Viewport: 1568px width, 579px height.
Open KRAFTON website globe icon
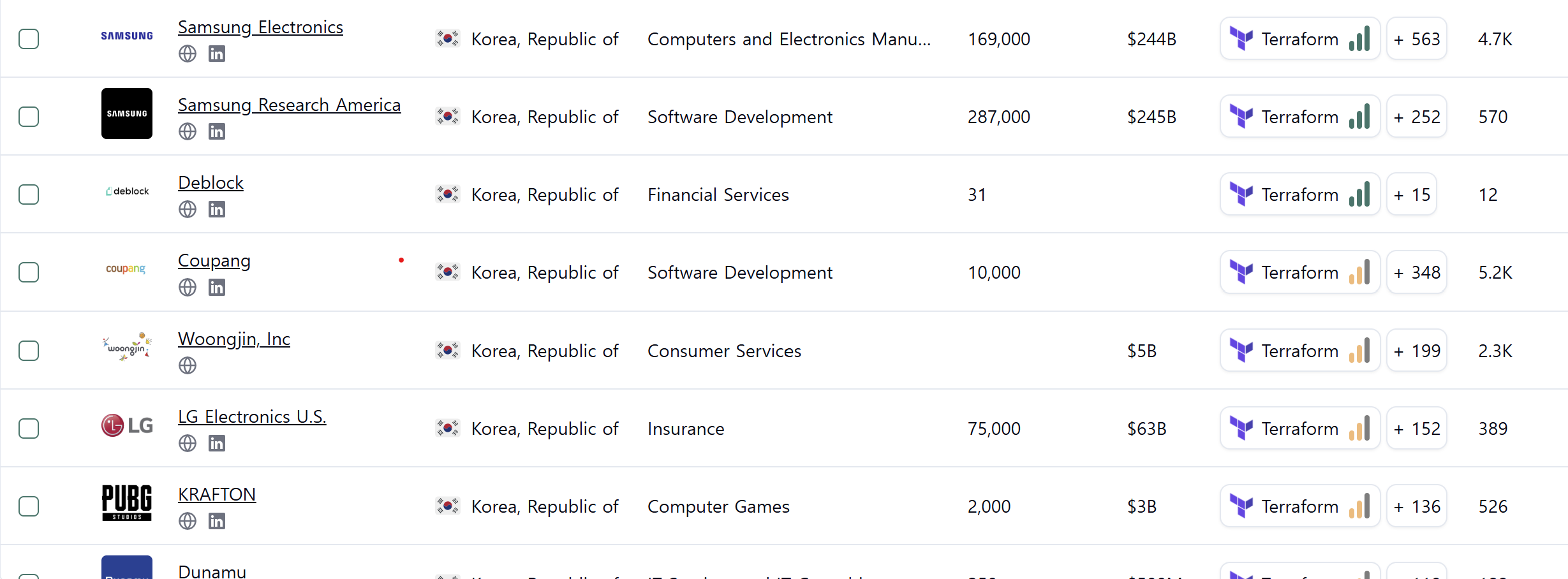tap(188, 521)
